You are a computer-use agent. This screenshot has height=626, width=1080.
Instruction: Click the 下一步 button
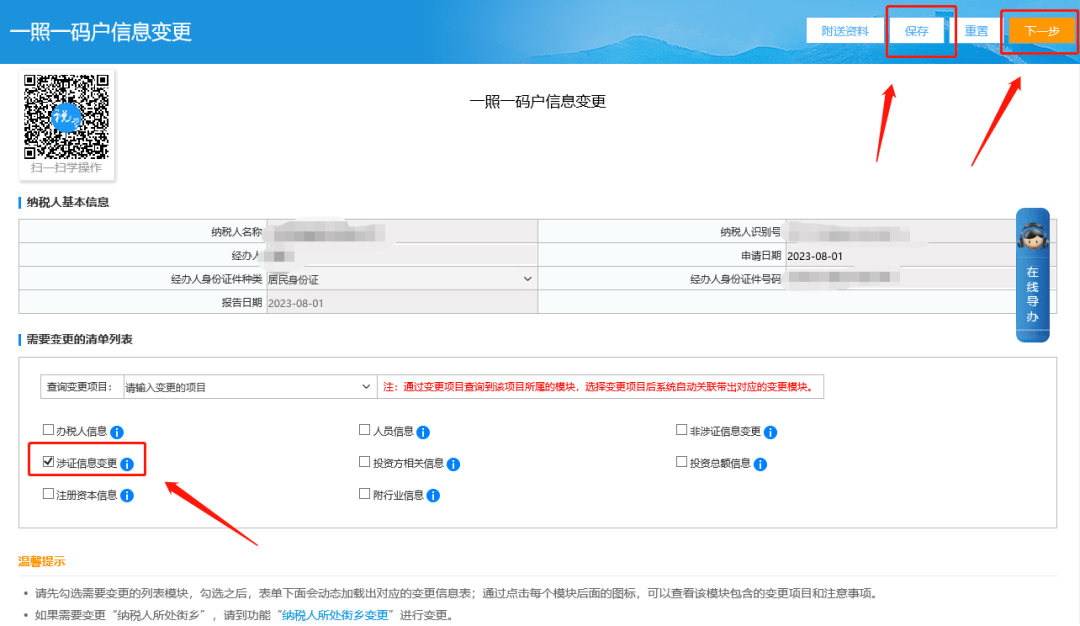(x=1039, y=30)
